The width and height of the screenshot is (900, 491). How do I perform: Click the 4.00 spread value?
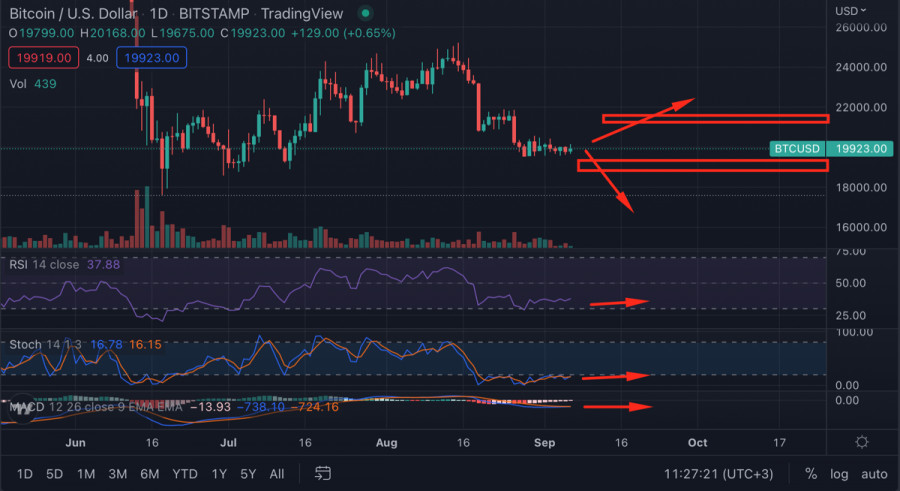coord(97,58)
